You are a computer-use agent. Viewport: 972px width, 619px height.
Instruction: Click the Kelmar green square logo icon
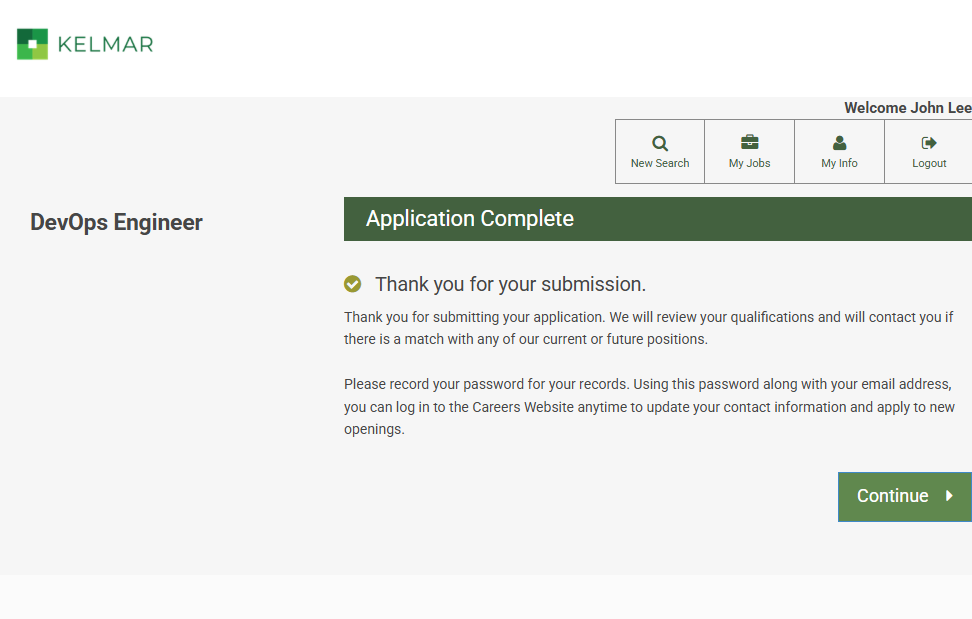tap(32, 44)
